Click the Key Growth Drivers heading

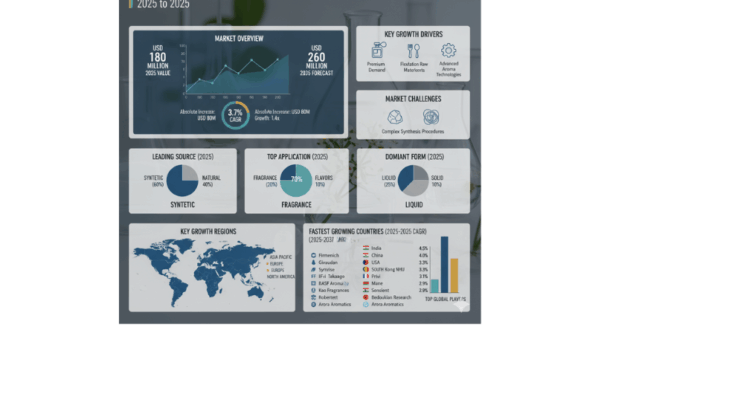pos(413,34)
